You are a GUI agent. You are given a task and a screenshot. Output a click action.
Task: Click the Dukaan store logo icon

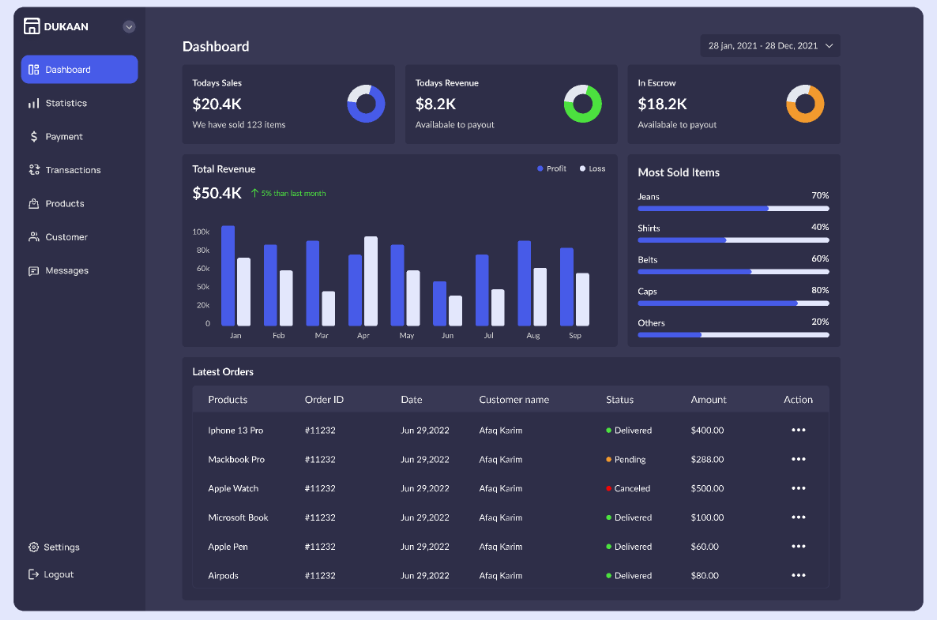(x=32, y=26)
